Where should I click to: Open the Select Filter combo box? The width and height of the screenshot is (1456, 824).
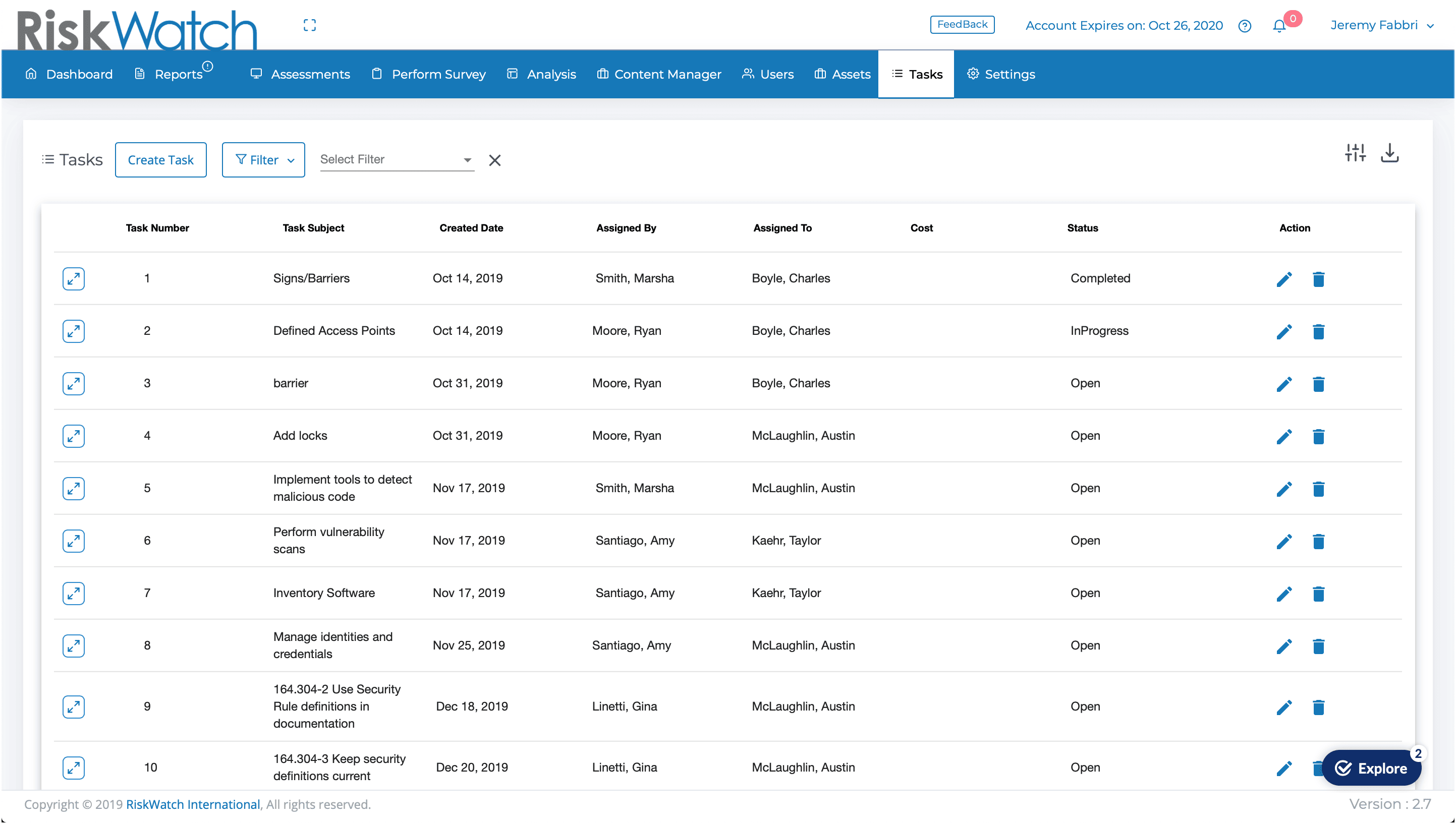[397, 160]
